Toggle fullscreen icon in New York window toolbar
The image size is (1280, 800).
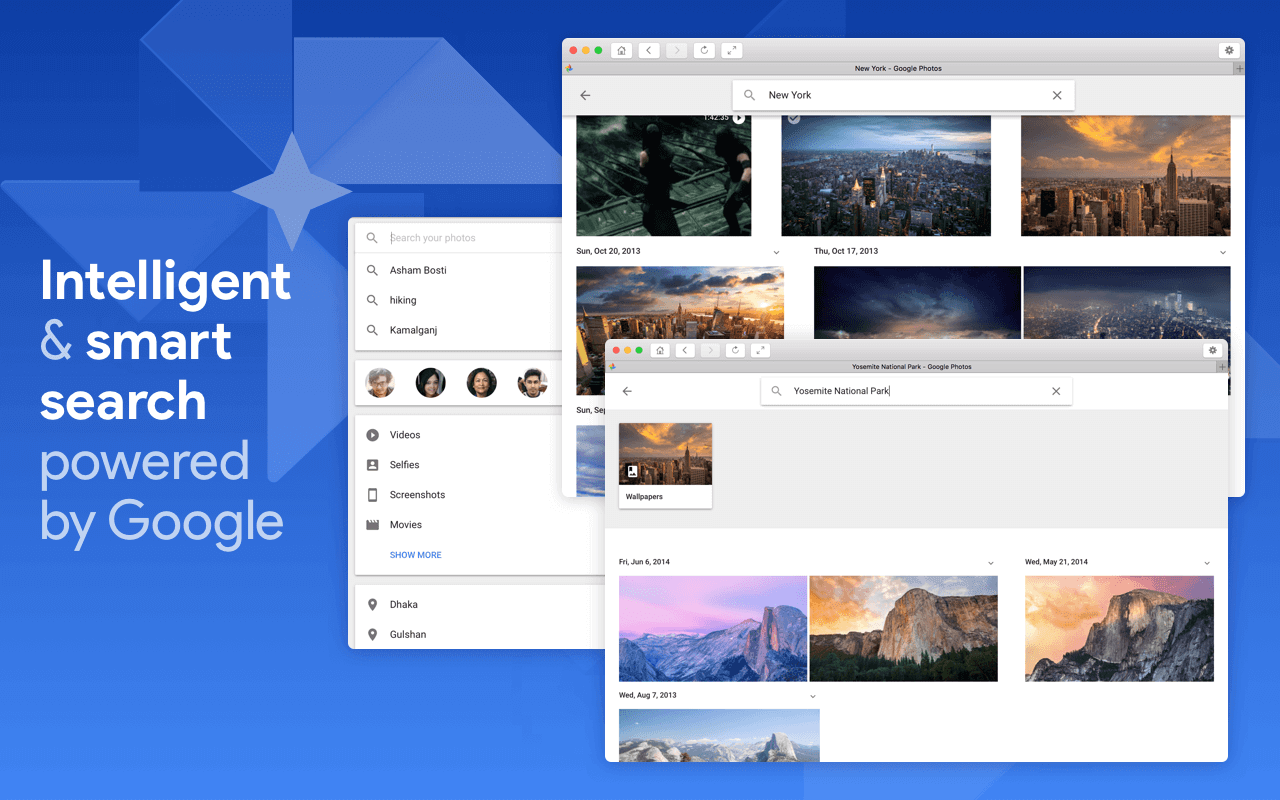click(732, 50)
